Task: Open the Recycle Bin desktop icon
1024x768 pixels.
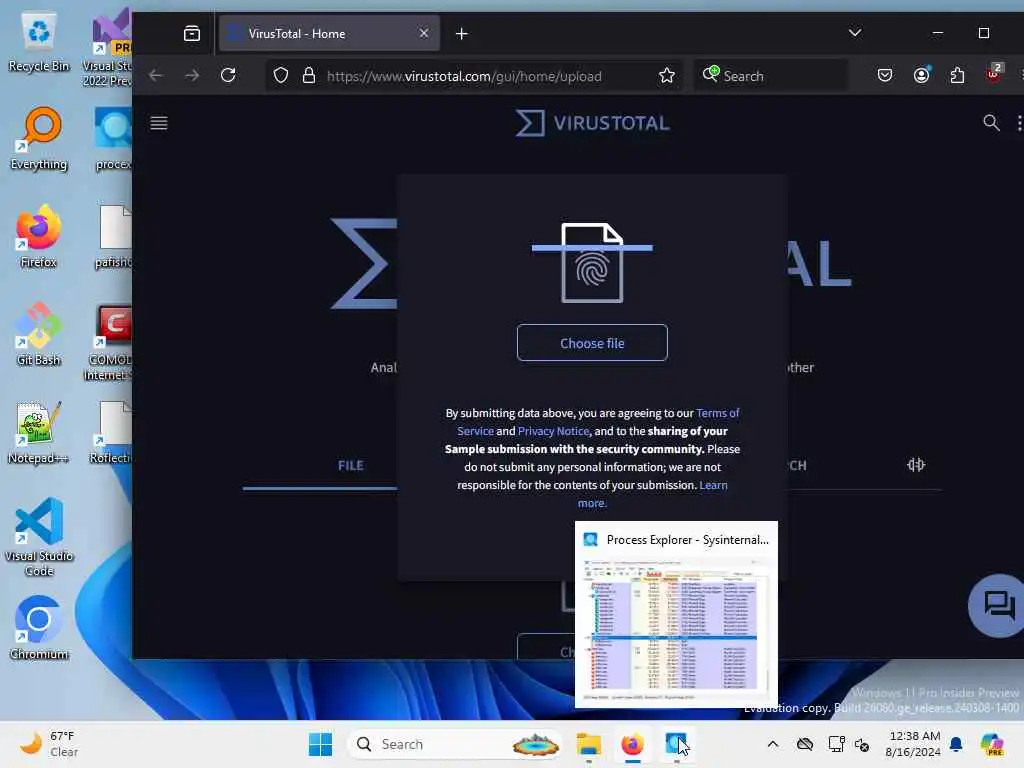Action: point(39,42)
